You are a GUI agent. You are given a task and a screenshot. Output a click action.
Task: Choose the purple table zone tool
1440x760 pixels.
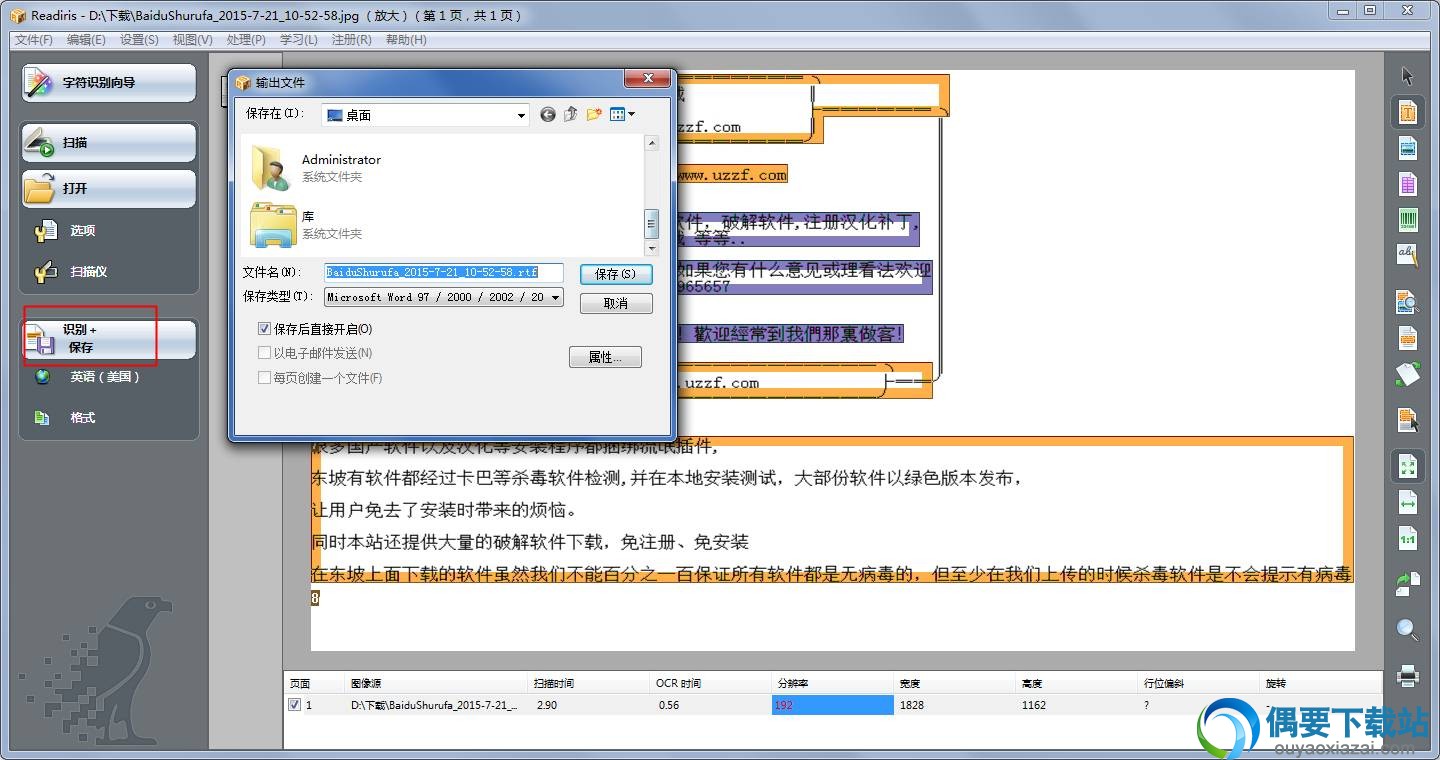[x=1408, y=184]
